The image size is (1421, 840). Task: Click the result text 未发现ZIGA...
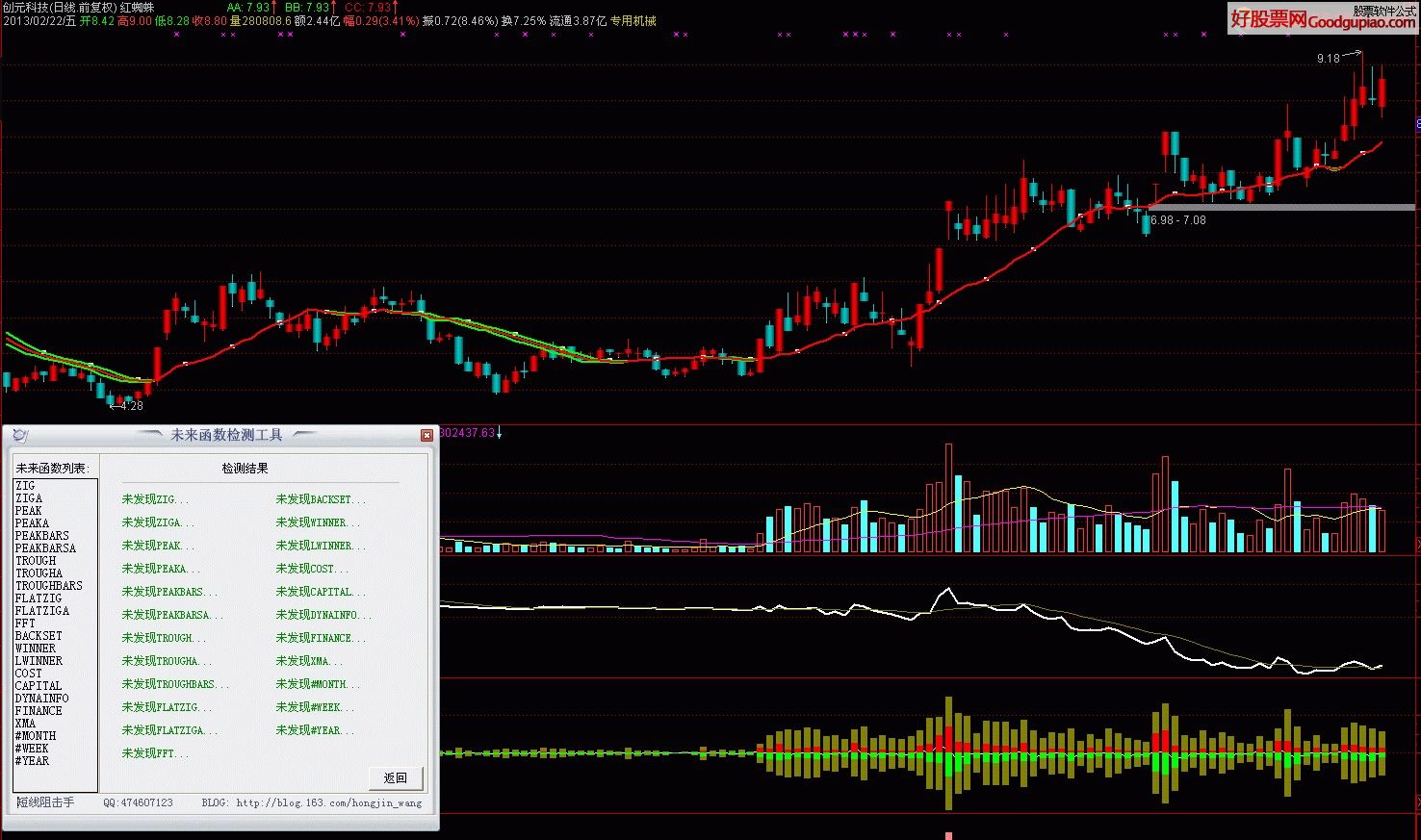click(x=158, y=522)
